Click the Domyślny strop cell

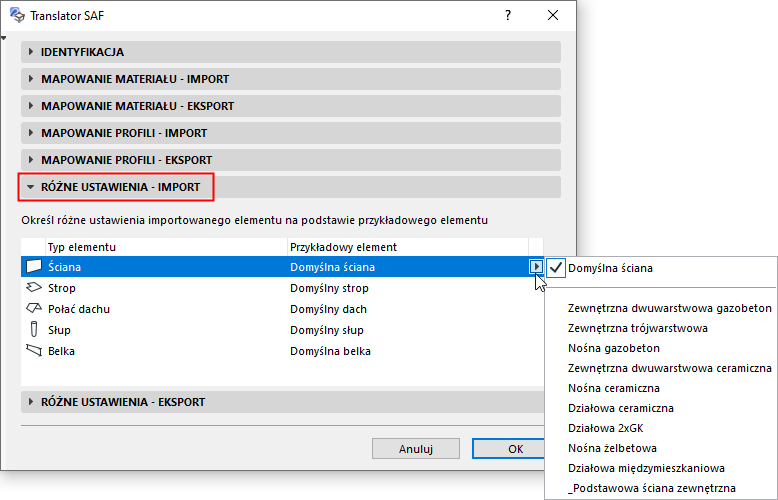[x=329, y=288]
